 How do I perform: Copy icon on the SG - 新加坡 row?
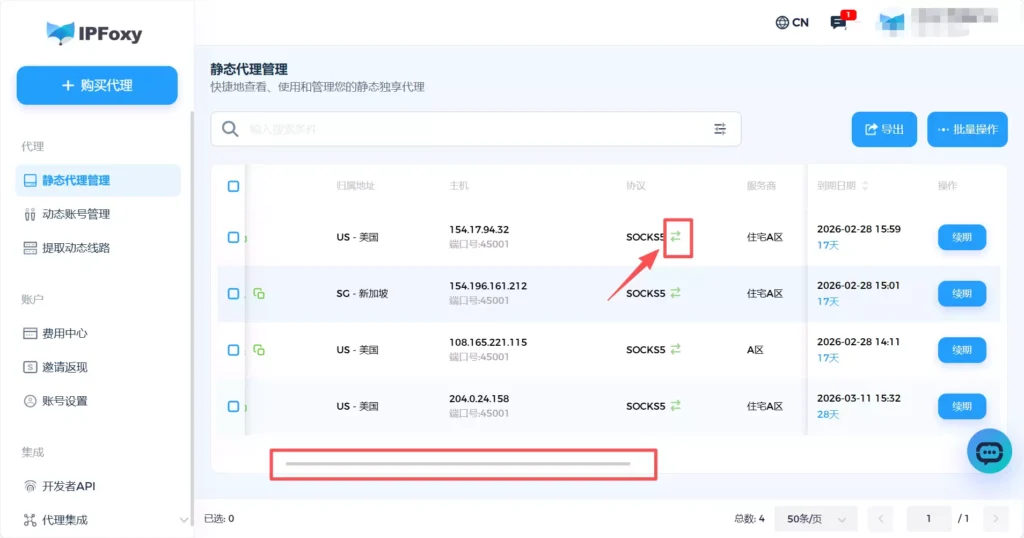(259, 294)
